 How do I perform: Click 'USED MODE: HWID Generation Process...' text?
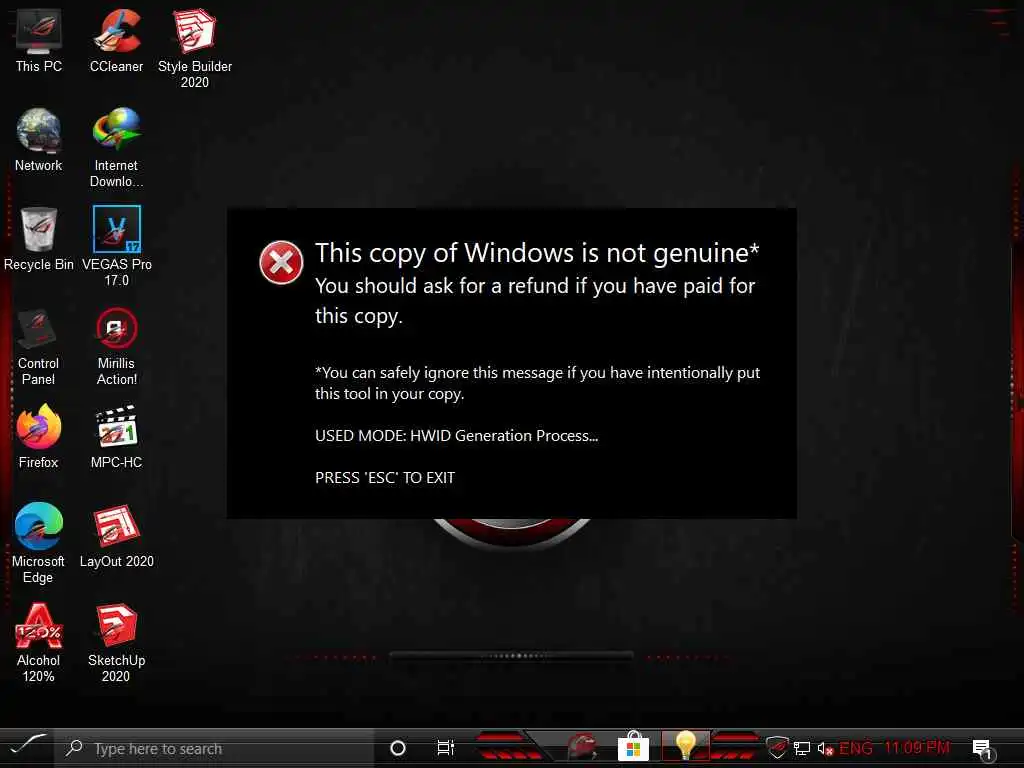coord(456,436)
